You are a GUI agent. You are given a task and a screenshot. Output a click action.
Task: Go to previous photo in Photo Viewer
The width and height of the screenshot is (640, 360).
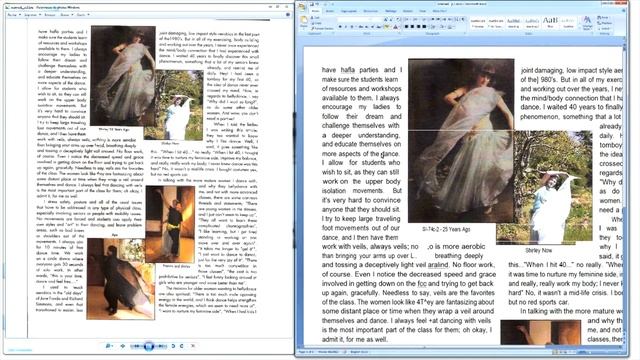[137, 346]
